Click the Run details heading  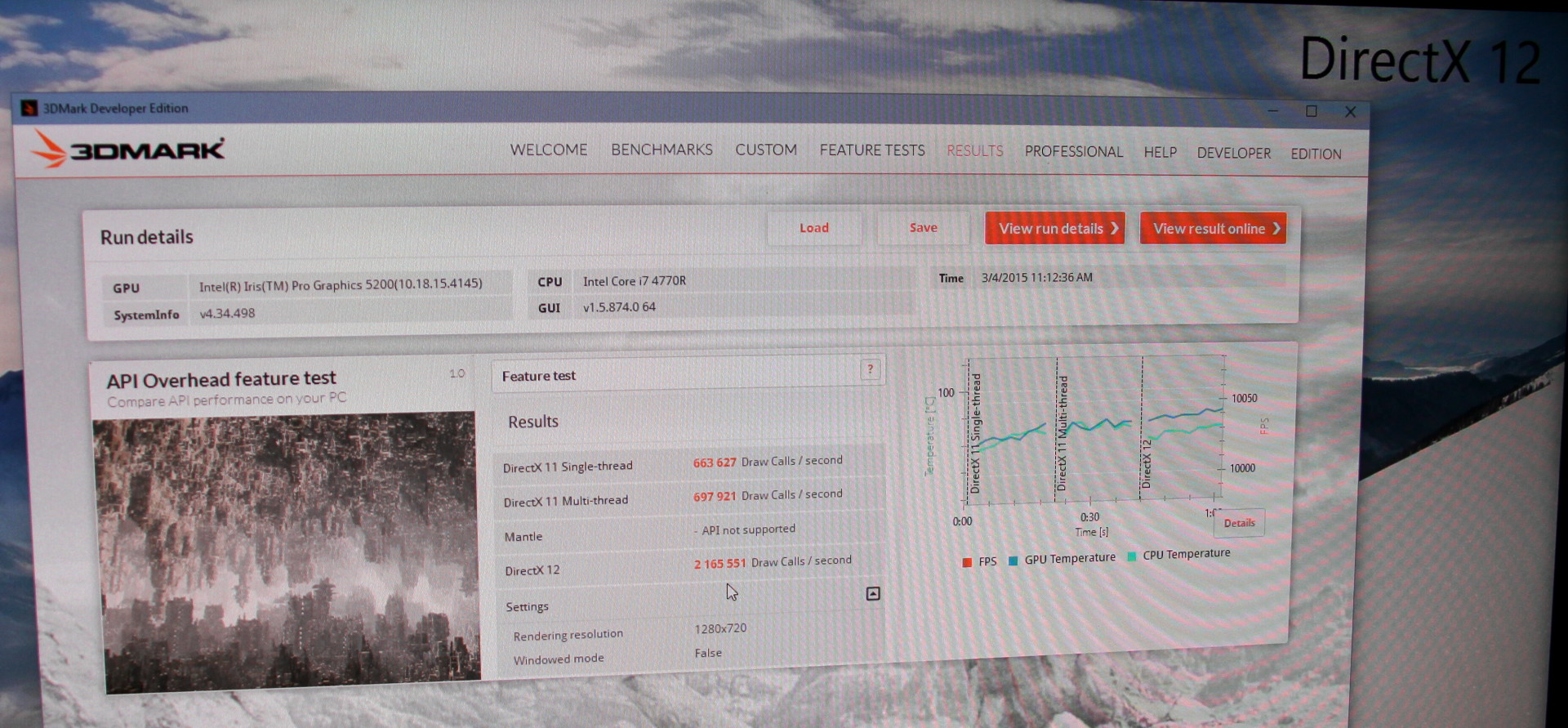click(147, 237)
